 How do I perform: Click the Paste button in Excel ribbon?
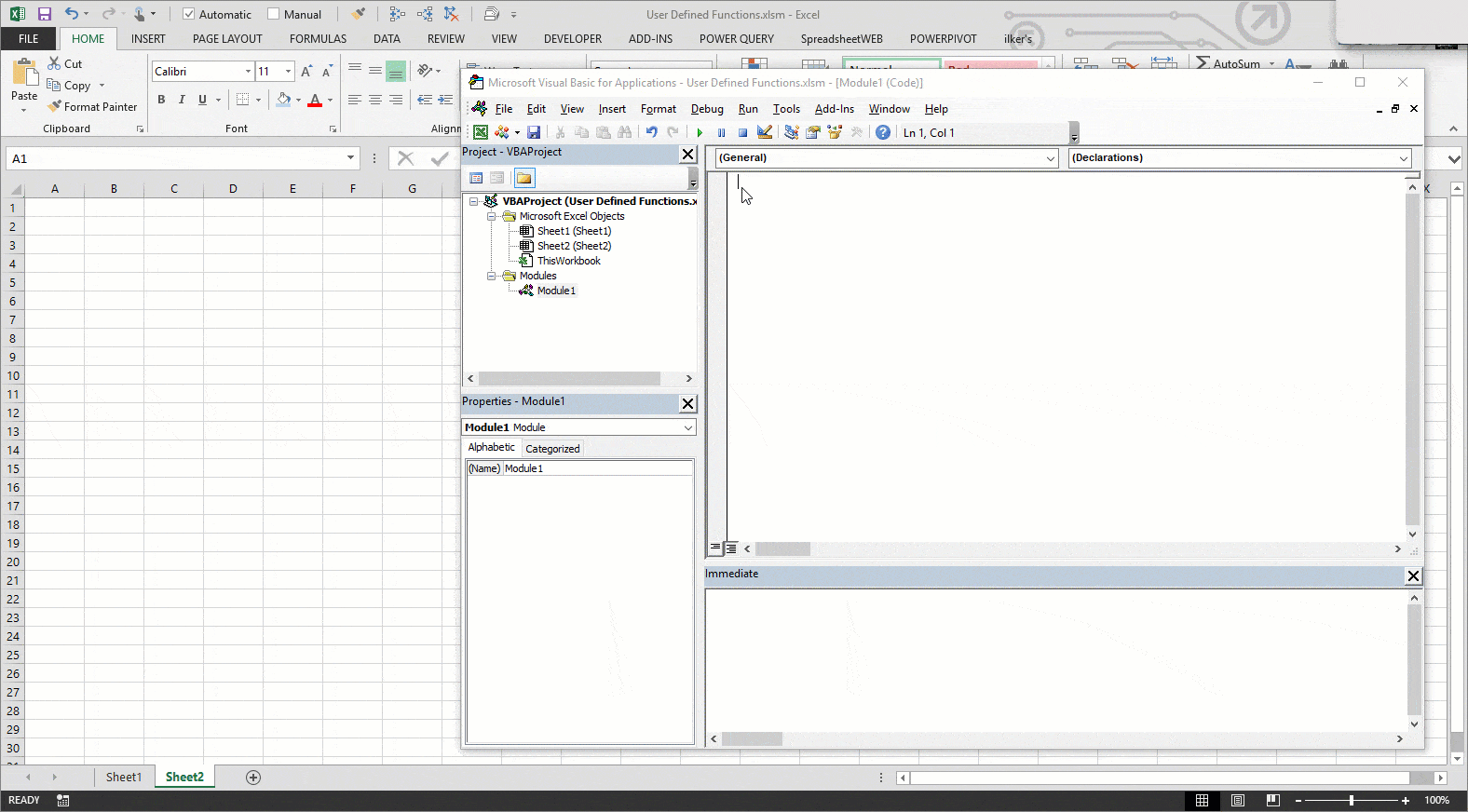click(24, 84)
